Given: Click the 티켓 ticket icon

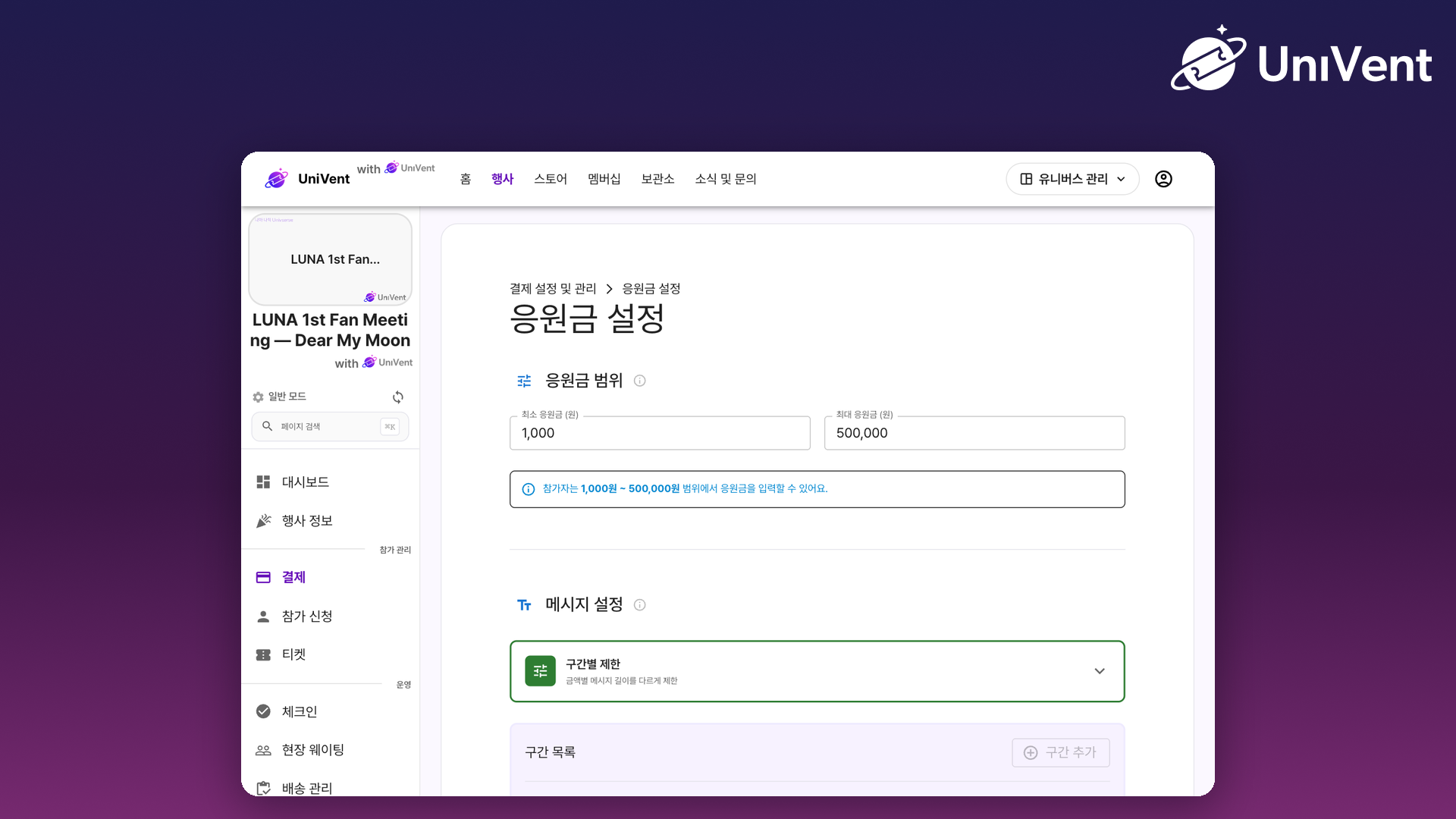Looking at the screenshot, I should (x=263, y=654).
